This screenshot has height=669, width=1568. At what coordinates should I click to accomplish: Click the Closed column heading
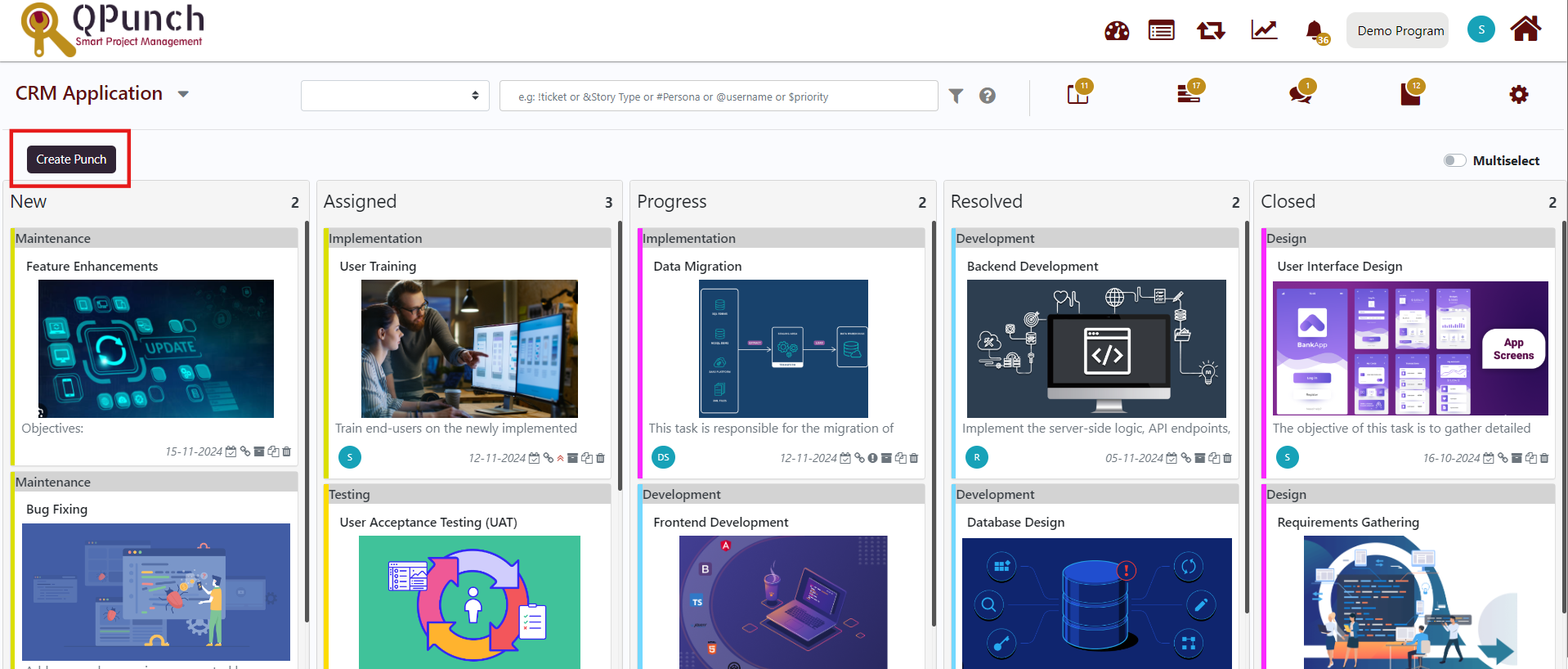tap(1288, 202)
